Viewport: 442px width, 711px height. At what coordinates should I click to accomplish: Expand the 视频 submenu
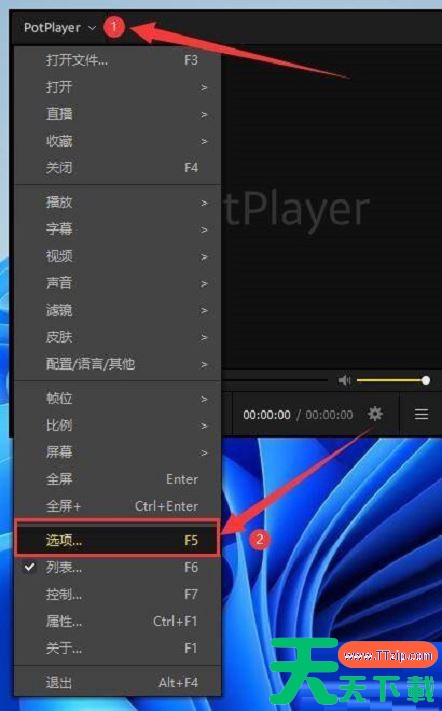(x=118, y=256)
